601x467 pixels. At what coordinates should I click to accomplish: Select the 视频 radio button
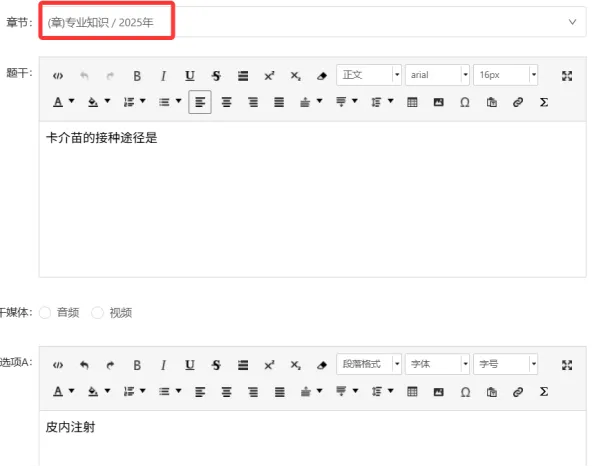click(x=97, y=312)
